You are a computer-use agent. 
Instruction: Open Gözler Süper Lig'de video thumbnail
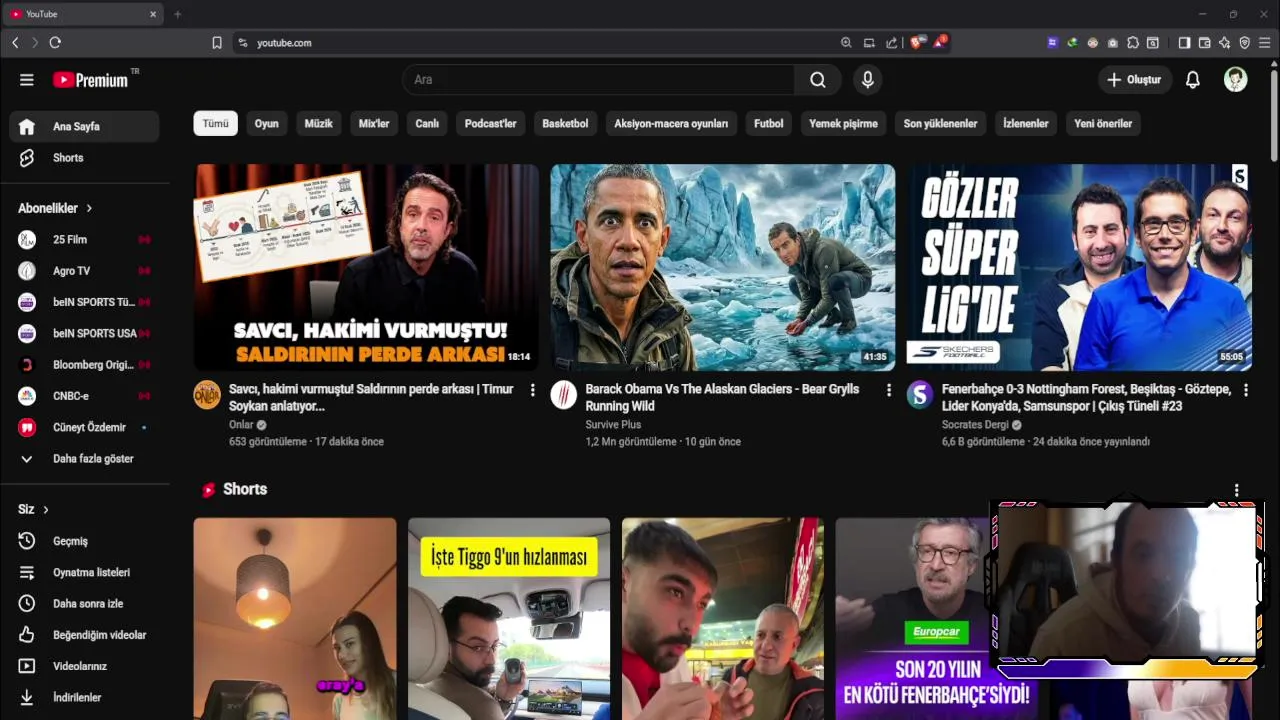(x=1079, y=267)
